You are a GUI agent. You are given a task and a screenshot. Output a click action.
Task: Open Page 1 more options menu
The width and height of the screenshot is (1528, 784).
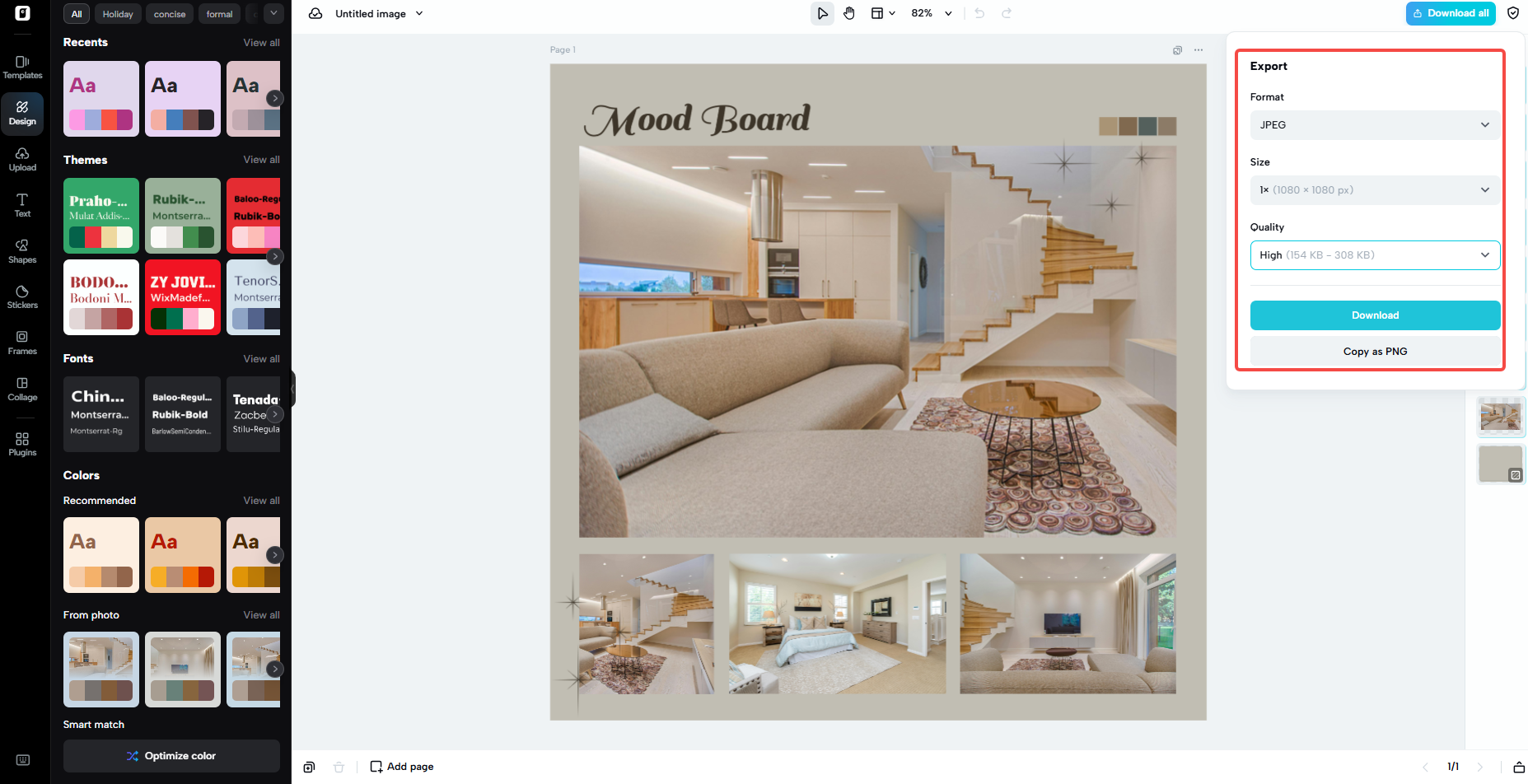pos(1199,50)
